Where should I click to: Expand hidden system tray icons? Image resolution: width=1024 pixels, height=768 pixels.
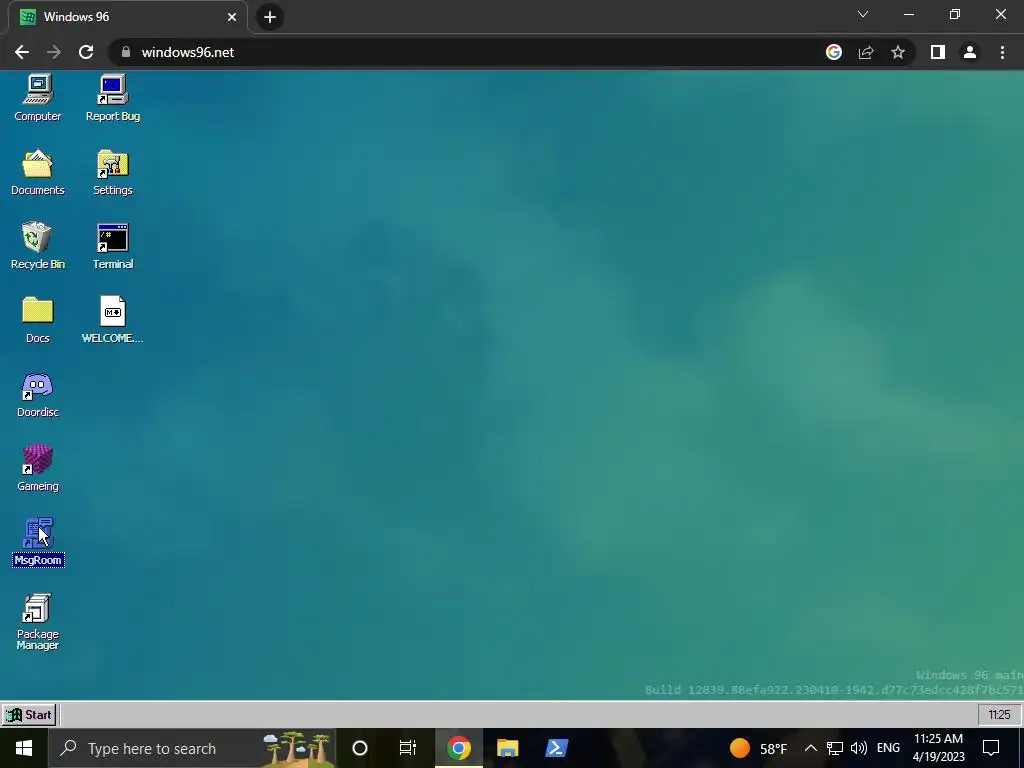tap(810, 748)
